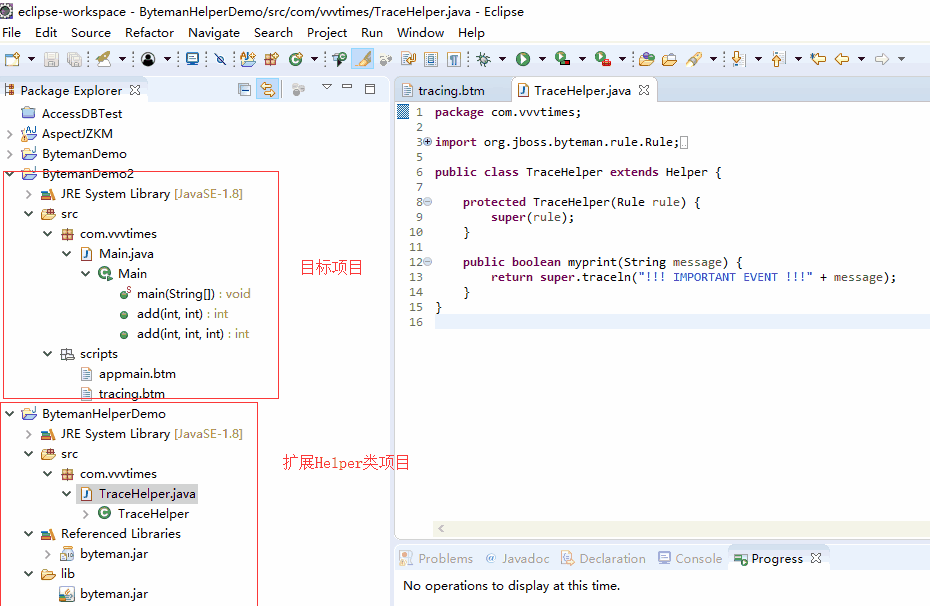This screenshot has height=606, width=930.
Task: Collapse the myprint method fold on line 12
Action: tap(428, 261)
